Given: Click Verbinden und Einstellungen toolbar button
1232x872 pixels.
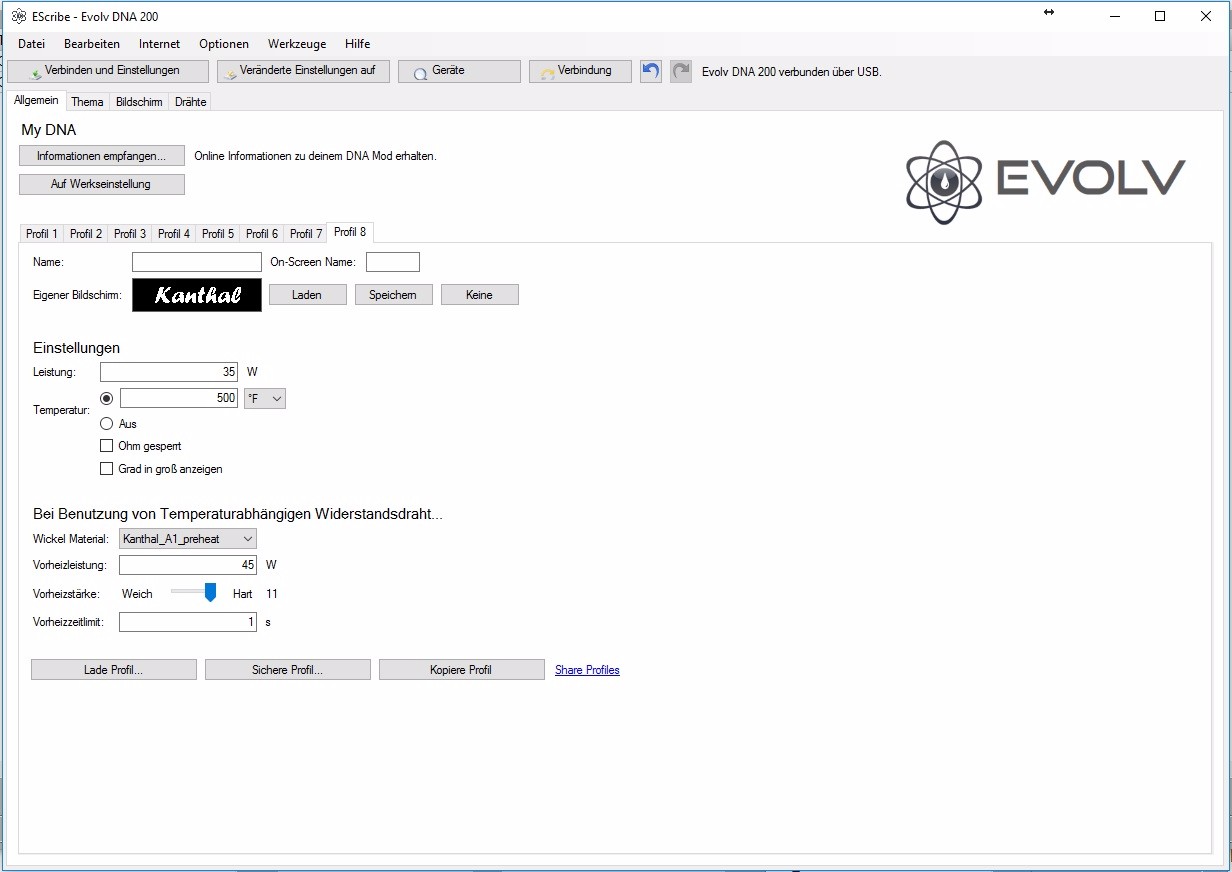Looking at the screenshot, I should tap(107, 71).
